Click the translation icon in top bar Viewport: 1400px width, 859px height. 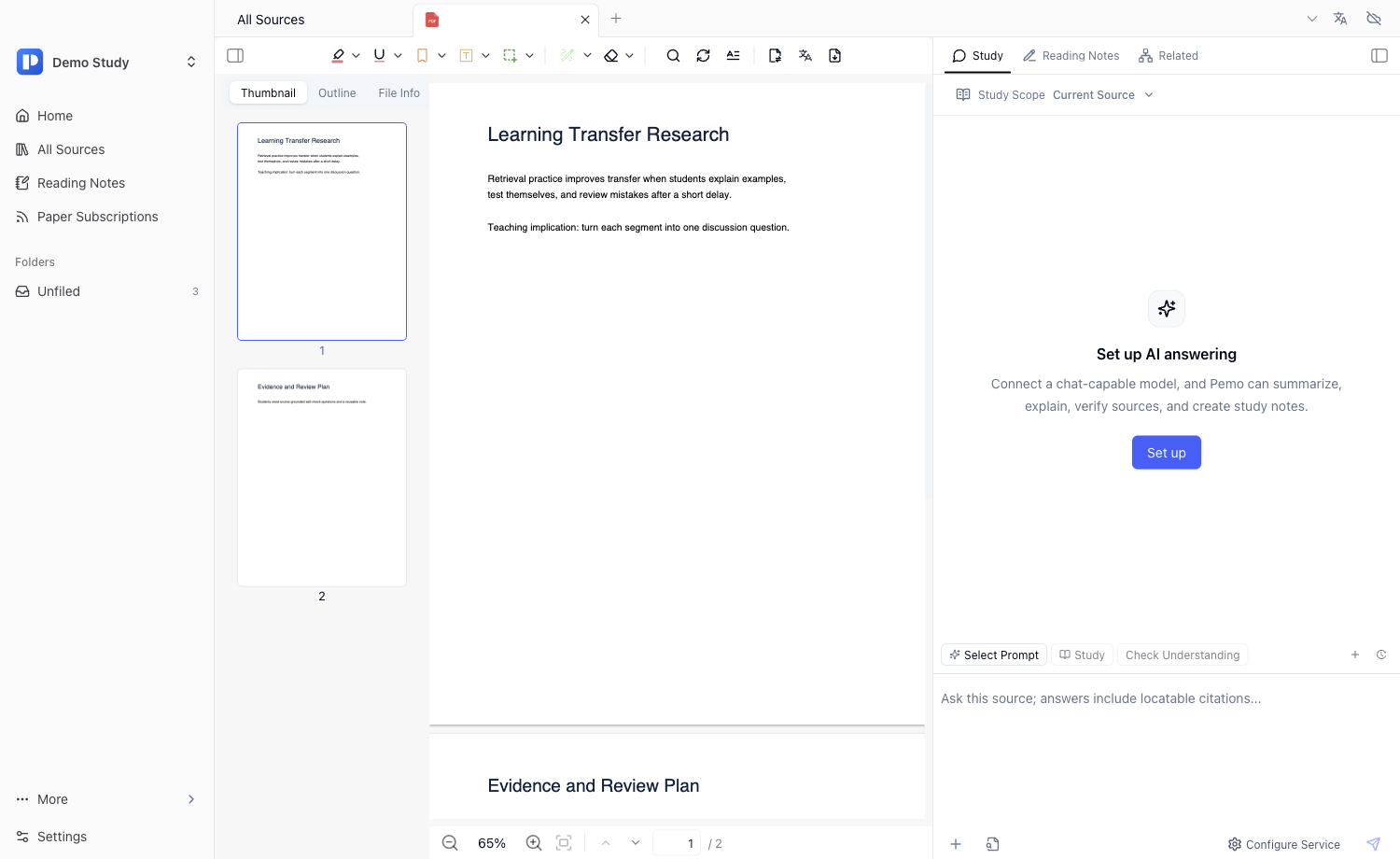tap(1340, 19)
